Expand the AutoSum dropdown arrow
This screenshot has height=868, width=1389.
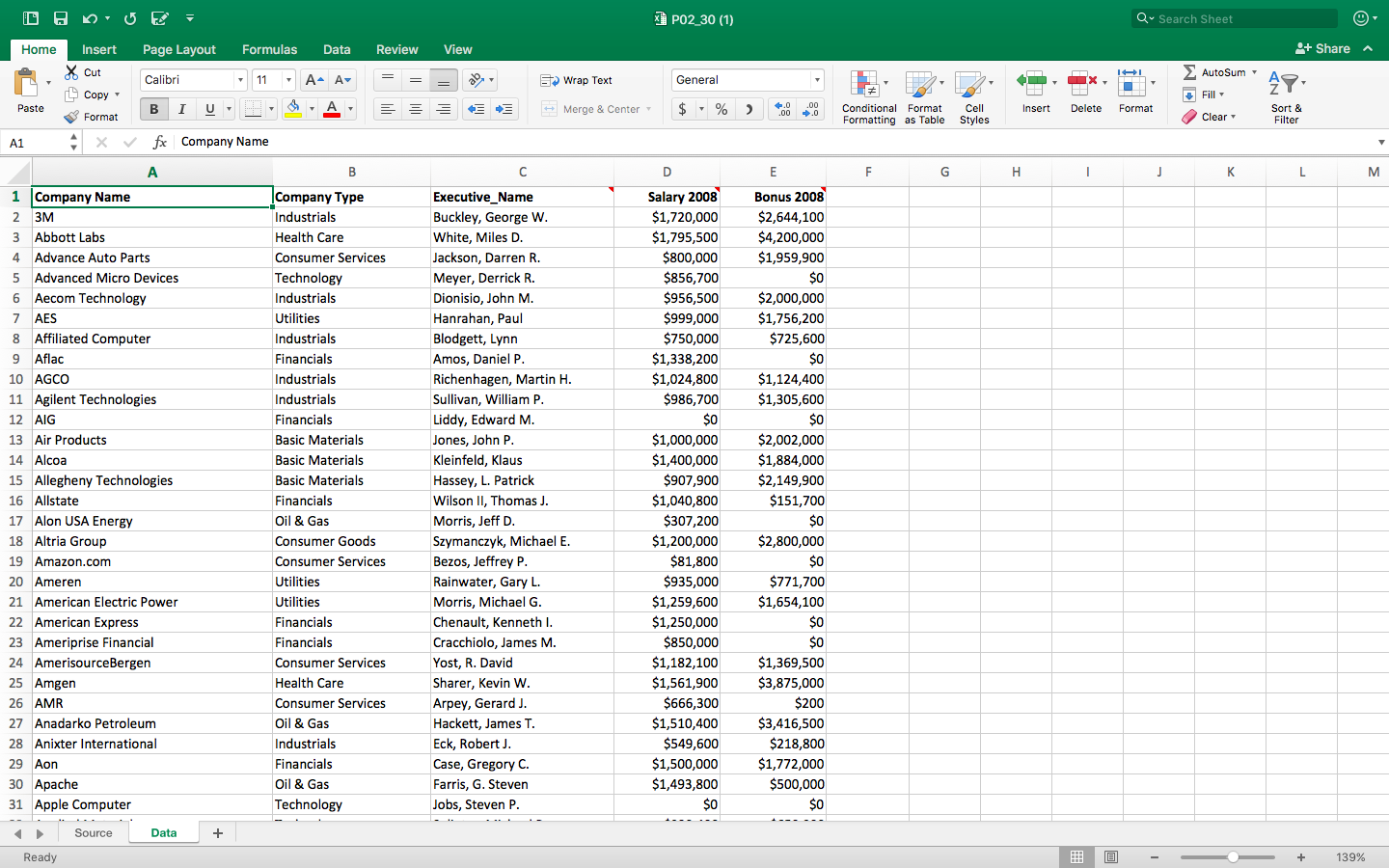(1254, 72)
